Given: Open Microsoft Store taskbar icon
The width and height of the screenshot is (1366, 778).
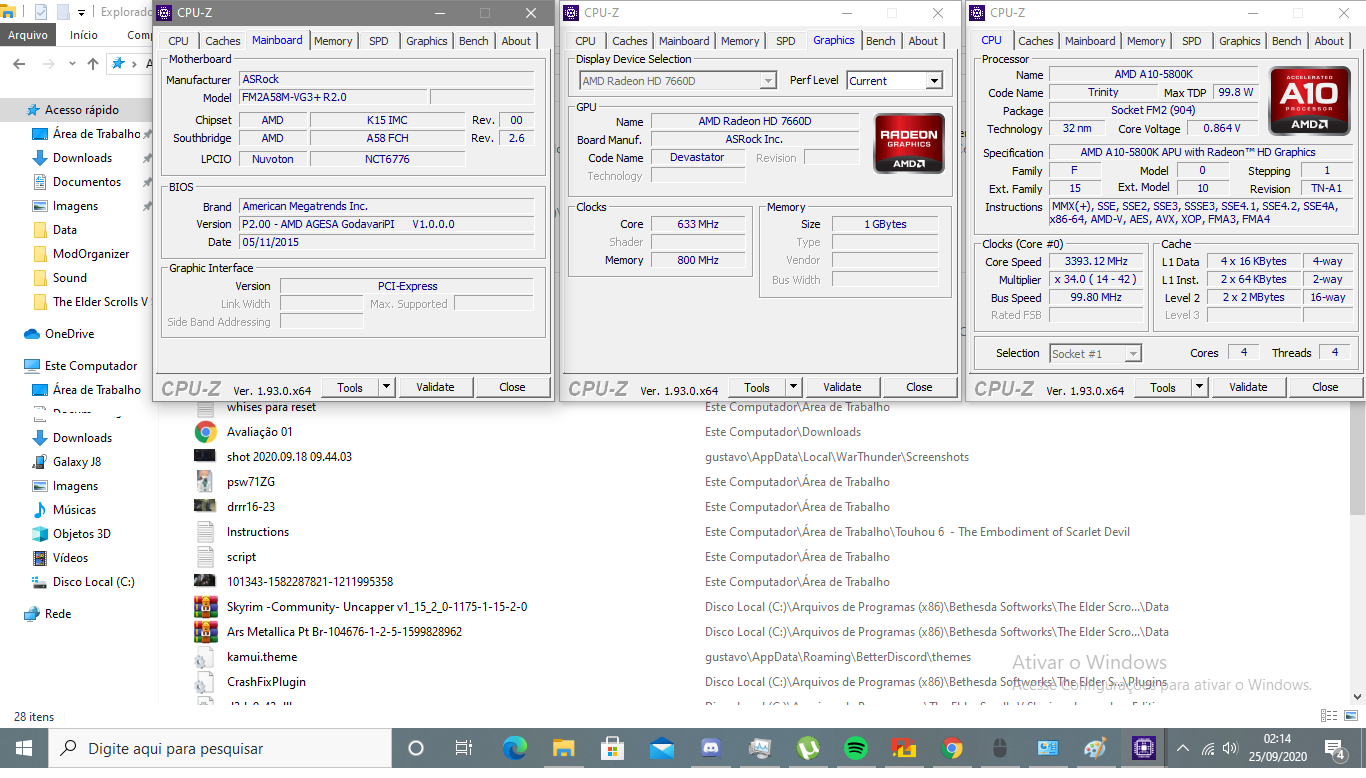Looking at the screenshot, I should (612, 748).
